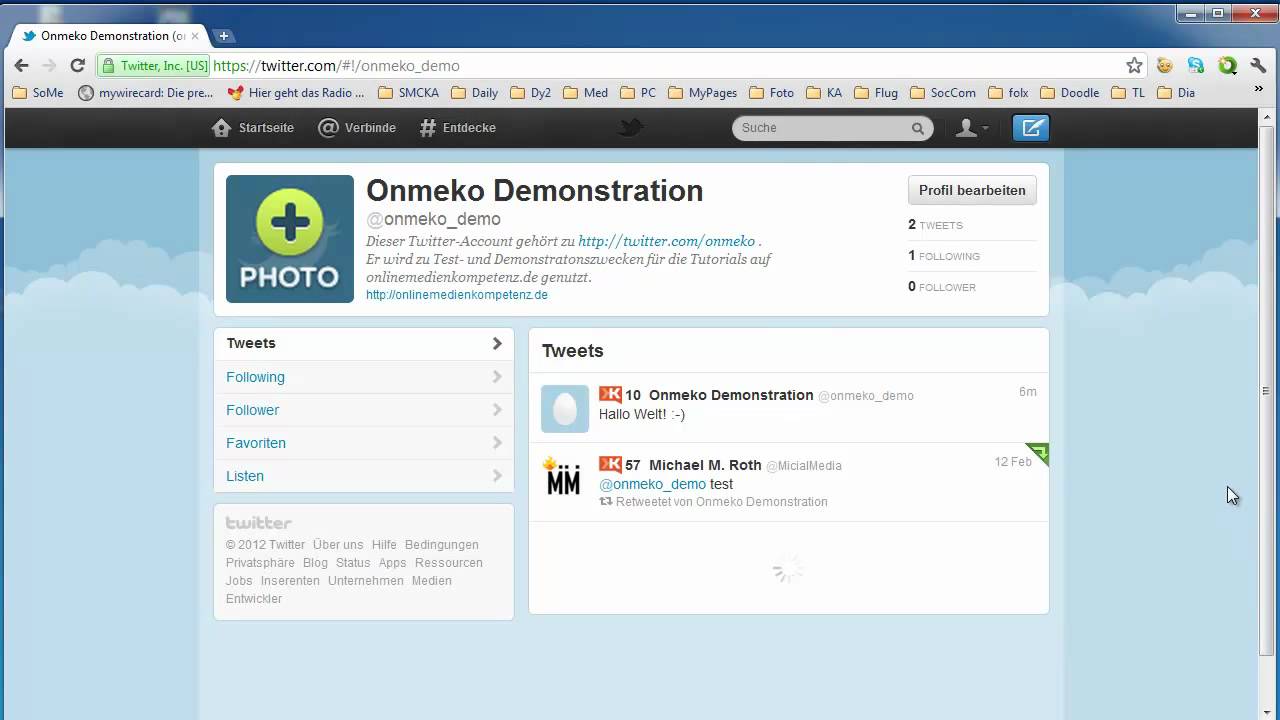Open the MyPages bookmarks folder

point(703,93)
